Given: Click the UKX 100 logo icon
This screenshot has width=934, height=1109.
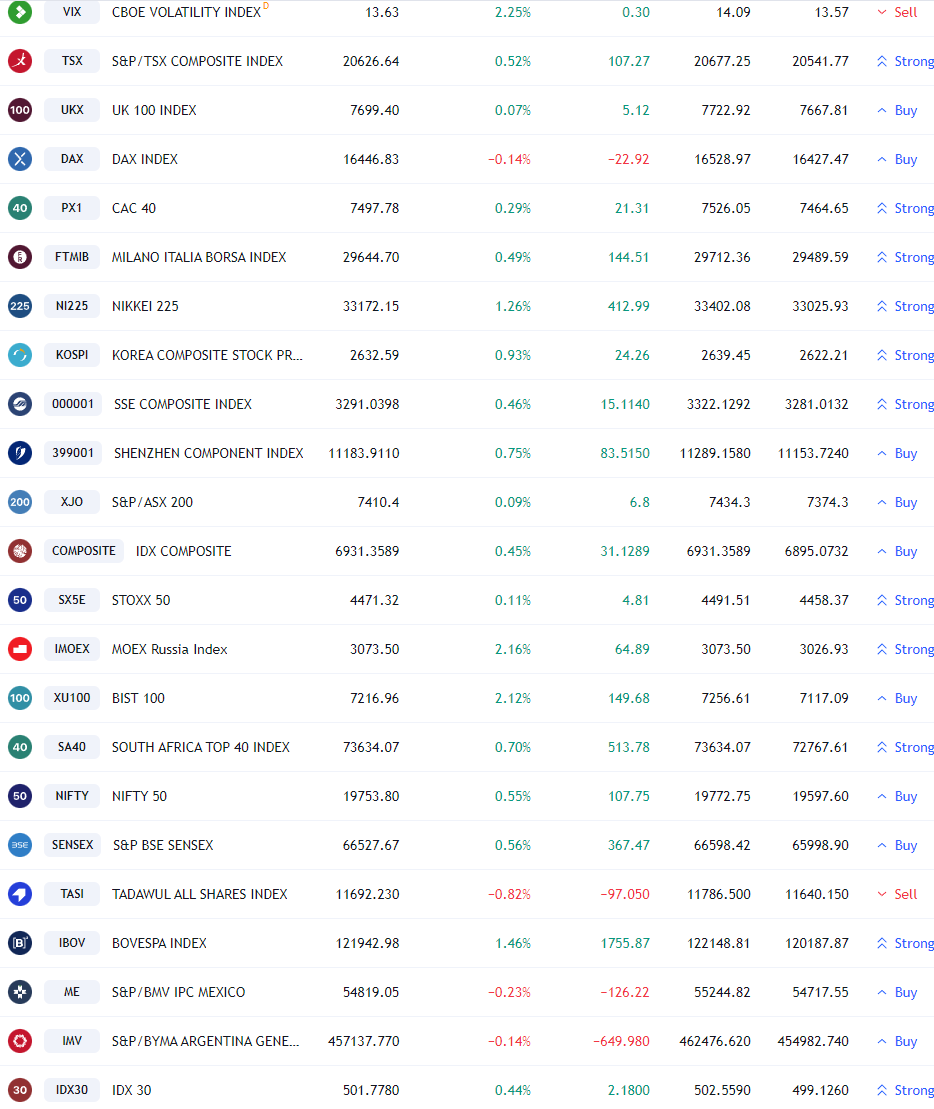Looking at the screenshot, I should pyautogui.click(x=20, y=110).
